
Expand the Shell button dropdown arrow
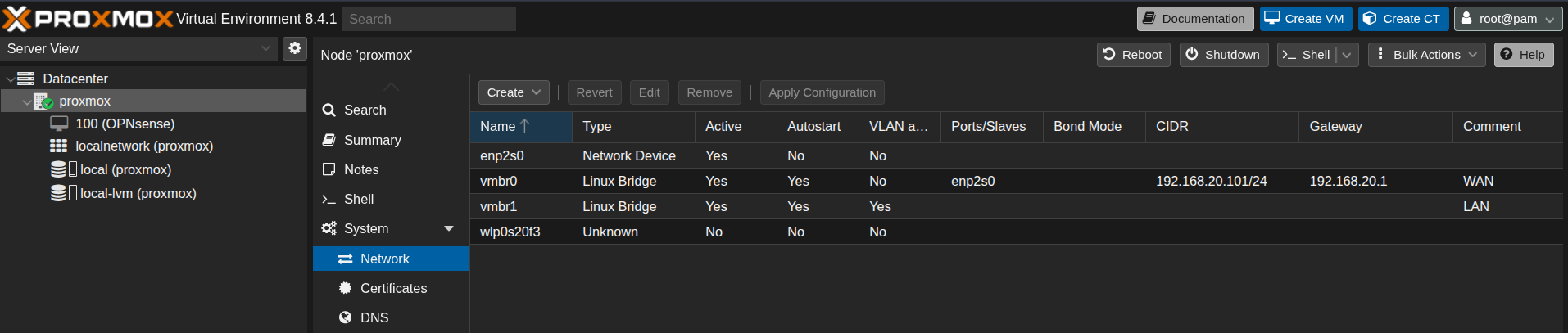[1347, 55]
